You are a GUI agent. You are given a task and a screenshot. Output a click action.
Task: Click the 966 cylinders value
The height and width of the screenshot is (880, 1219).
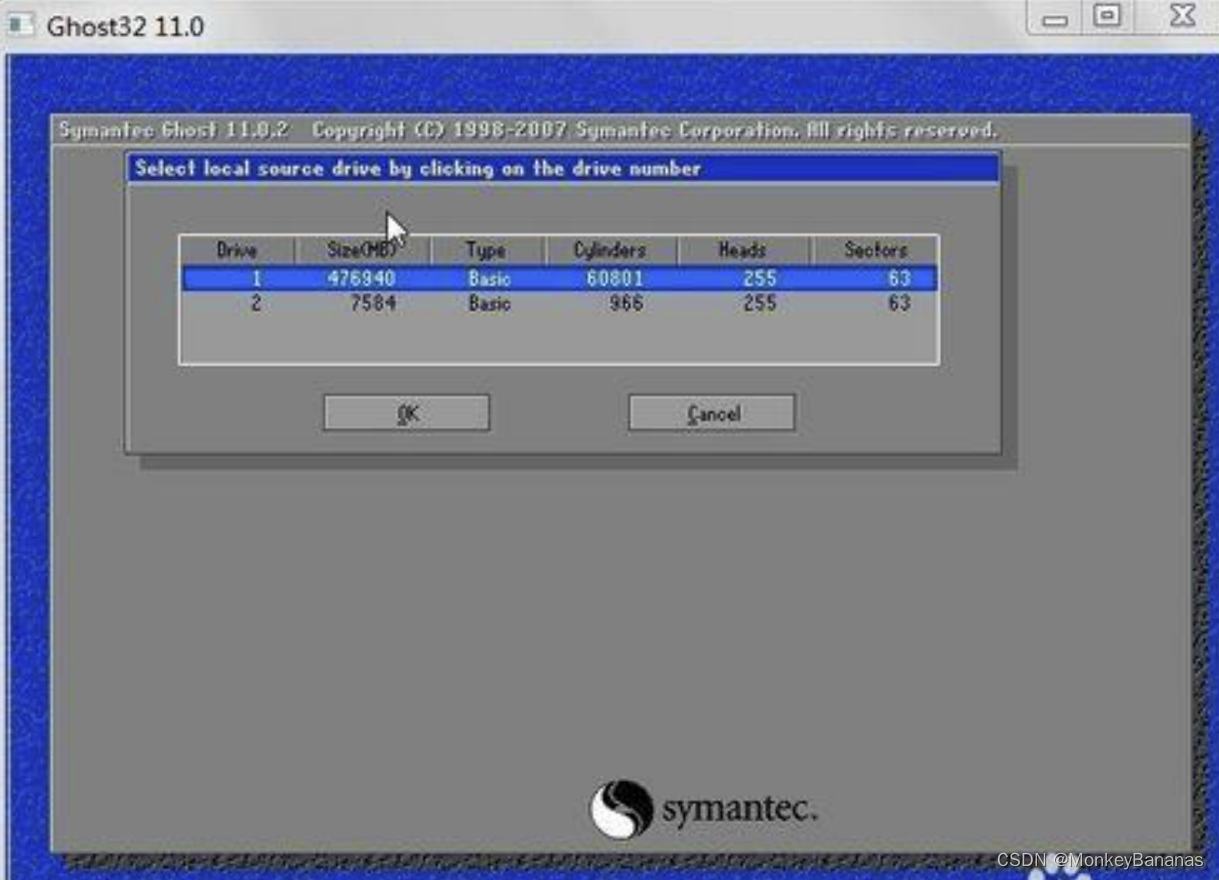(626, 303)
